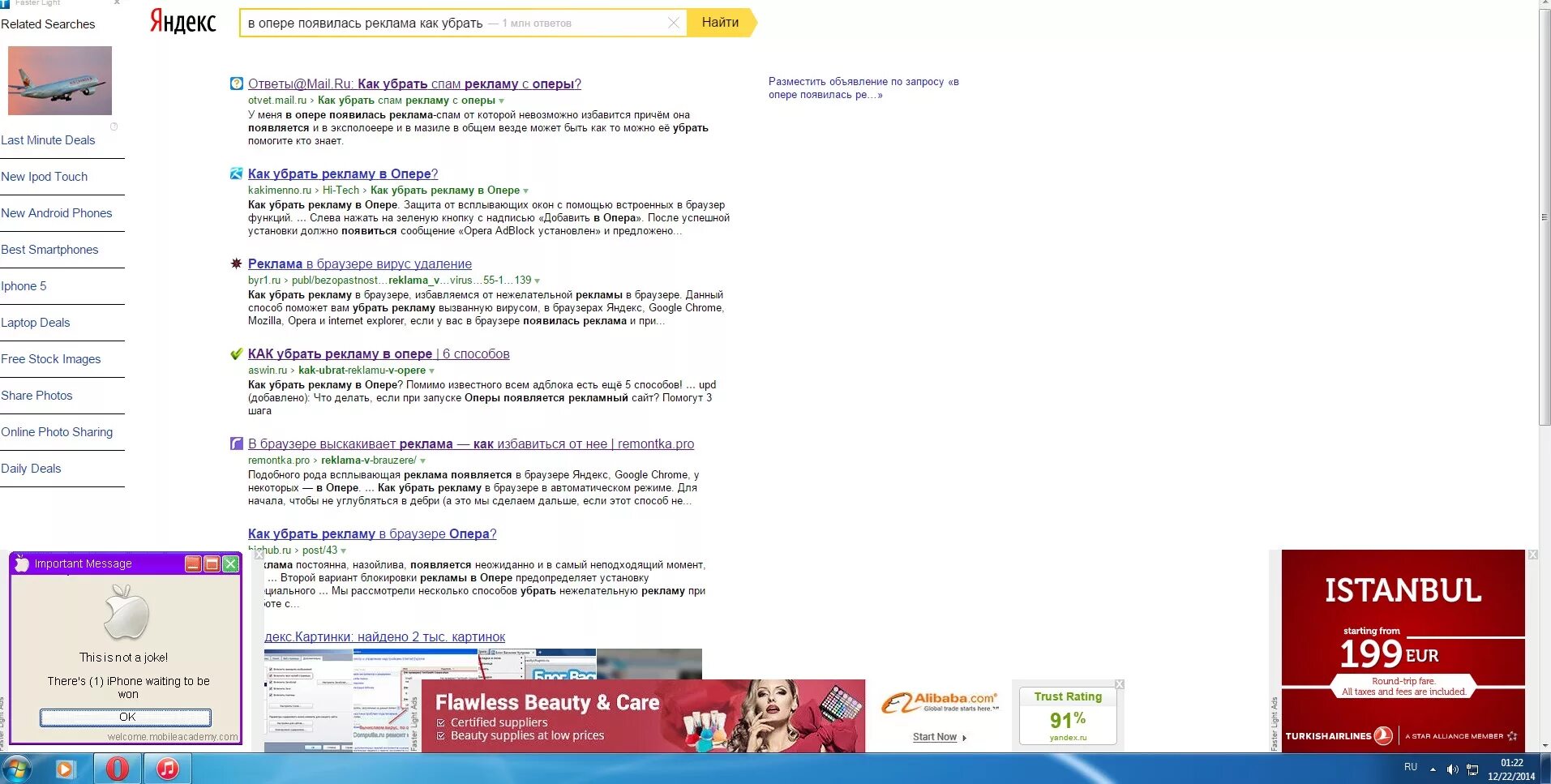This screenshot has height=784, width=1551.
Task: Click the first Yandex image thumbnail
Action: [308, 700]
